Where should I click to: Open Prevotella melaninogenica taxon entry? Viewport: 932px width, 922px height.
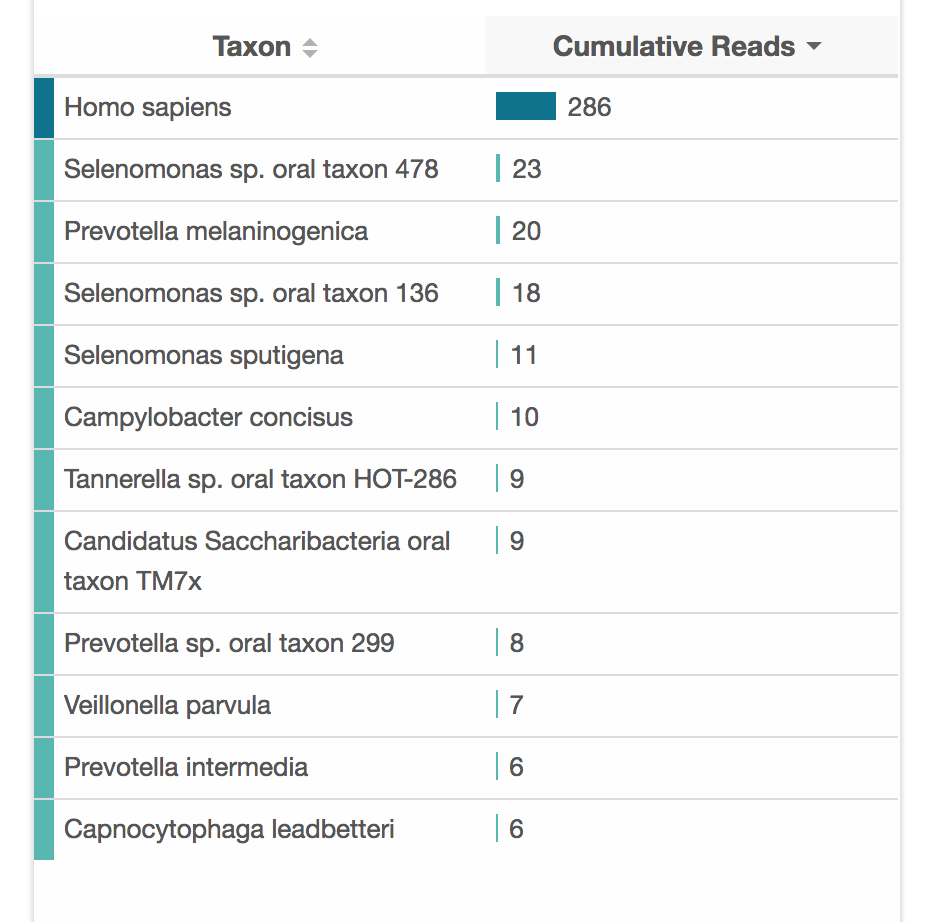(216, 231)
